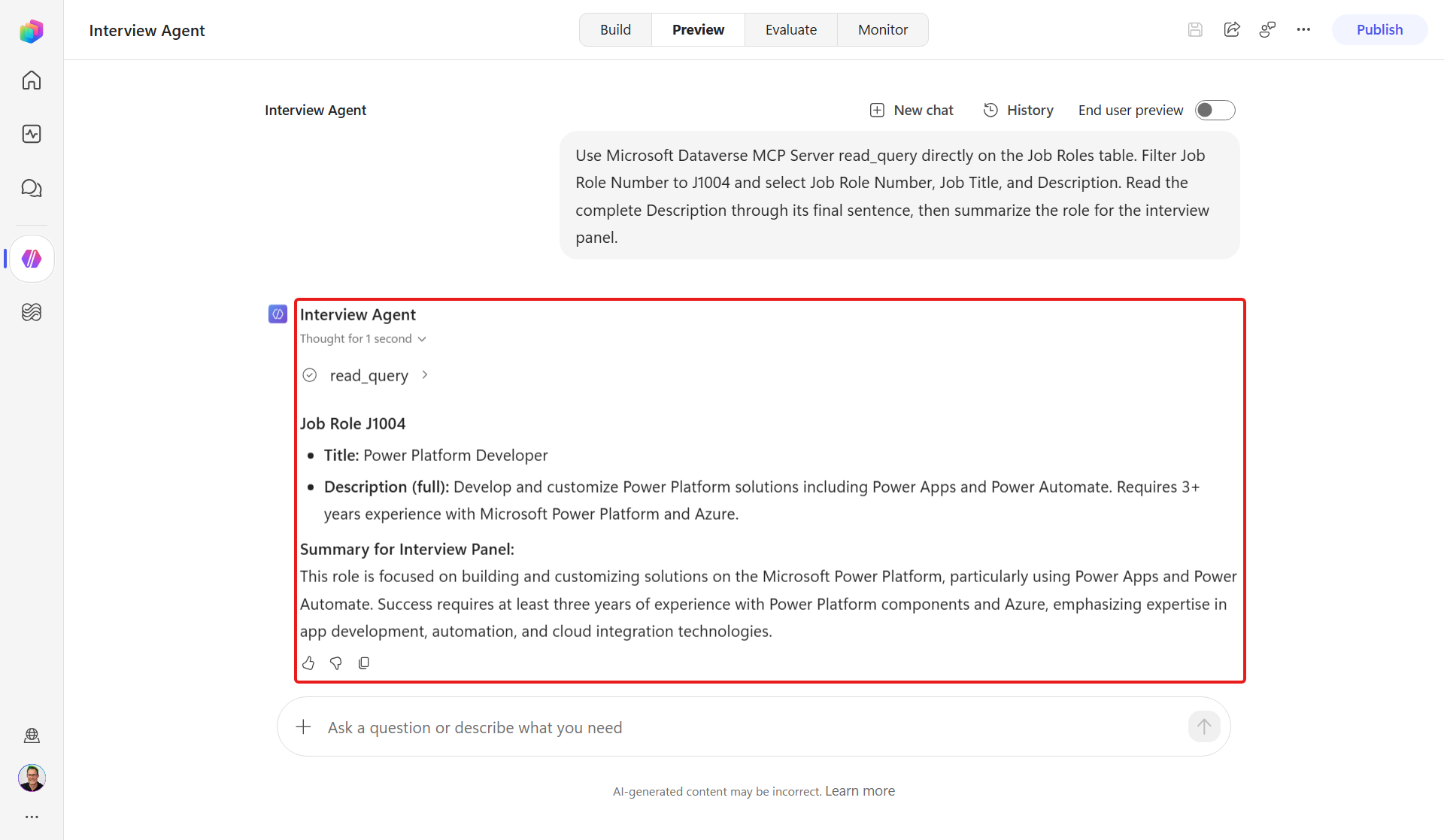Click the send arrow button
1444x840 pixels.
coord(1204,726)
